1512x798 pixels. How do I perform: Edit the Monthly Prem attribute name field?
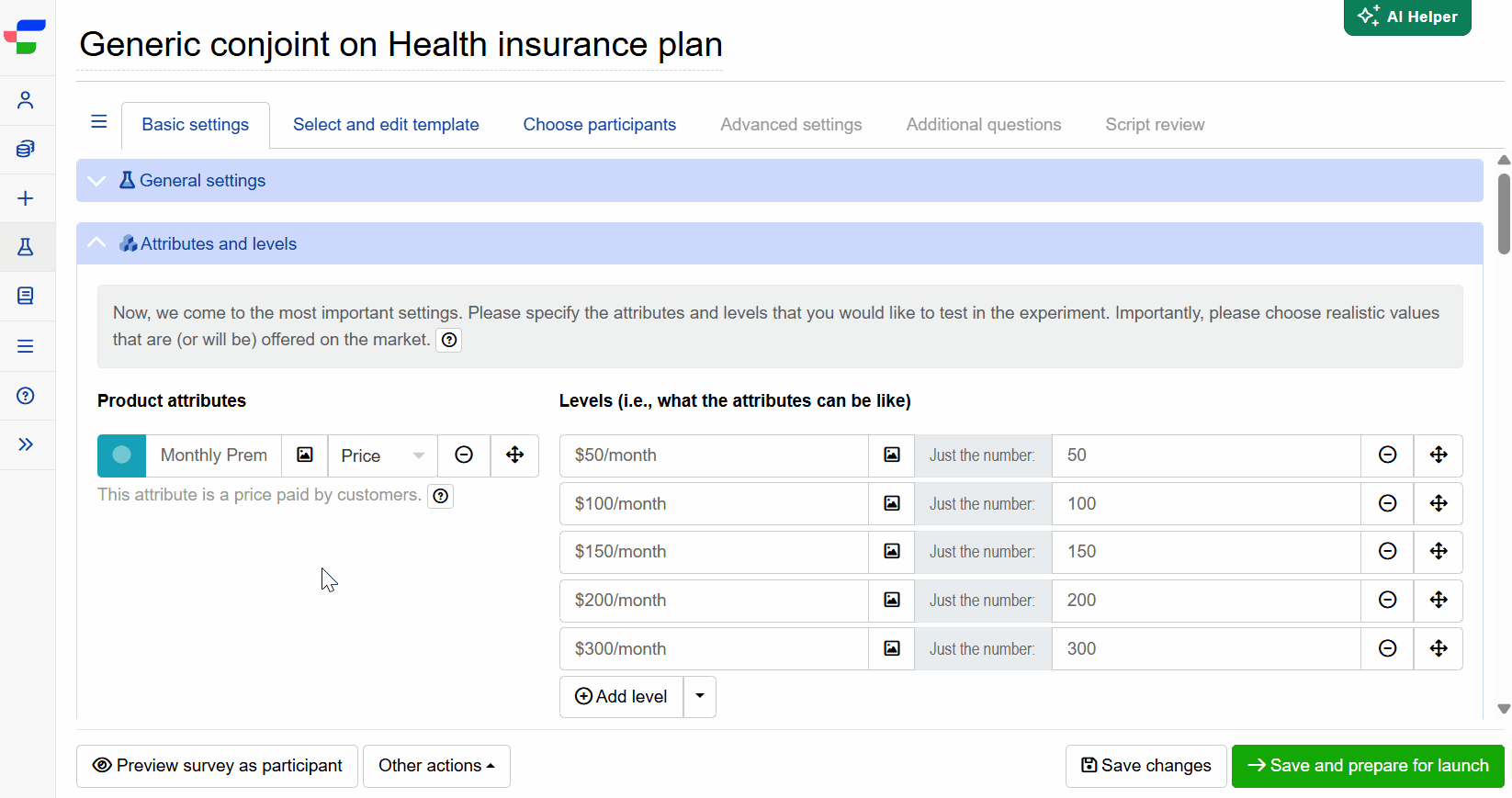pos(214,455)
